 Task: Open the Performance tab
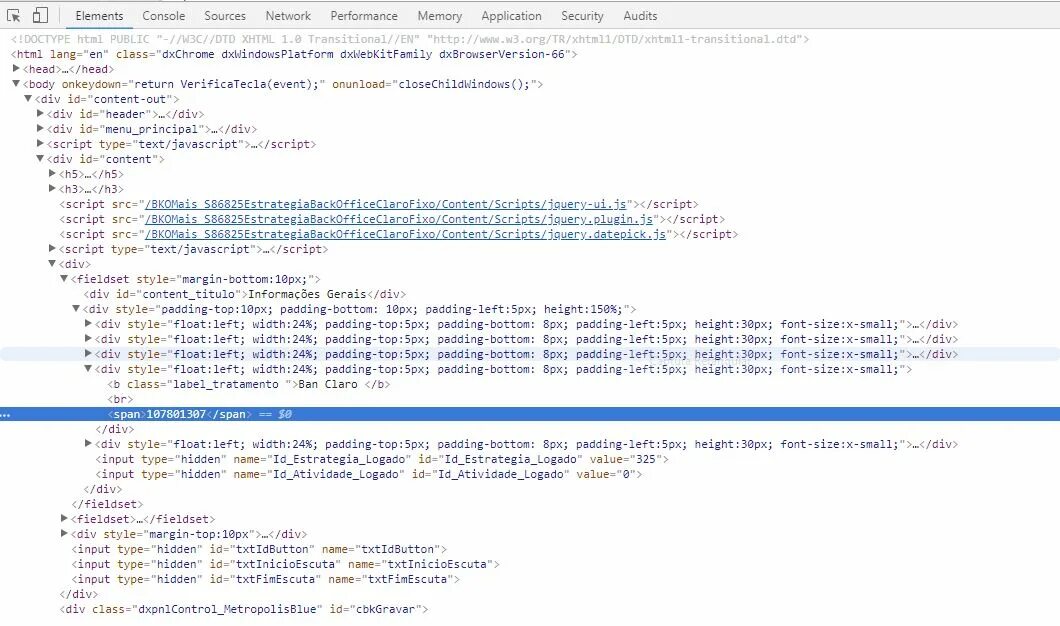pos(364,16)
